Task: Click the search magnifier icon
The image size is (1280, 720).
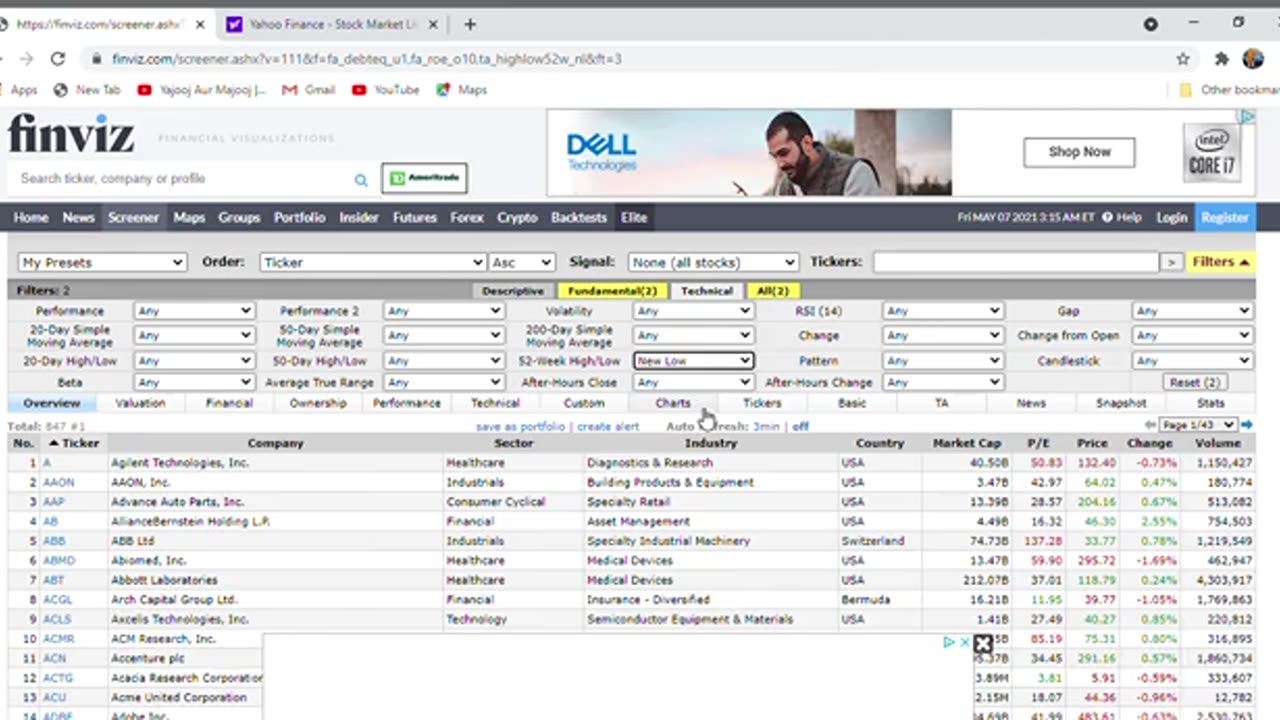Action: tap(361, 179)
